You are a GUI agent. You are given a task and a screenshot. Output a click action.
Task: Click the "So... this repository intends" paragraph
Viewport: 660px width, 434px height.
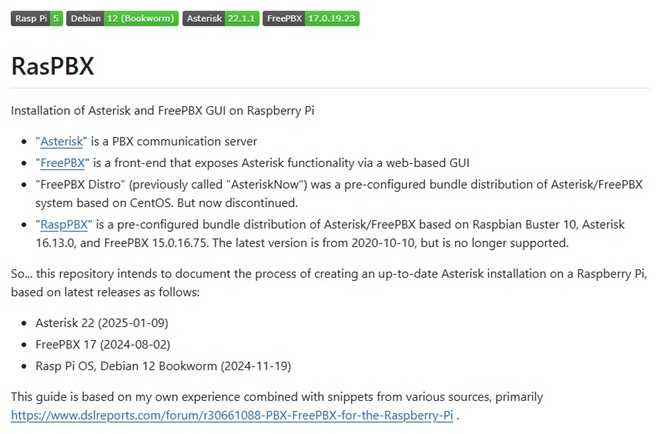[300, 274]
